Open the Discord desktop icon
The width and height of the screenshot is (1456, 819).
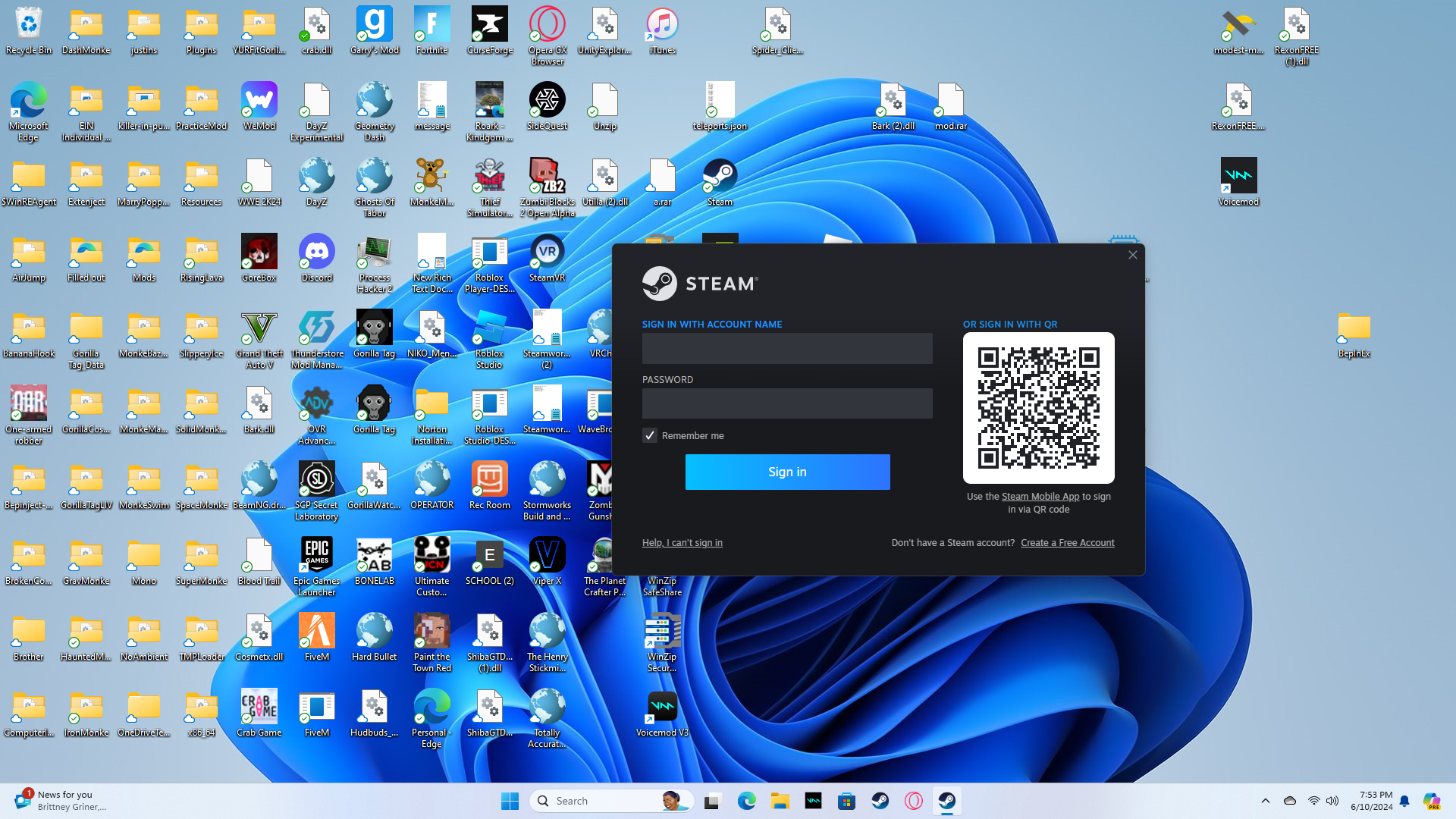pos(316,253)
